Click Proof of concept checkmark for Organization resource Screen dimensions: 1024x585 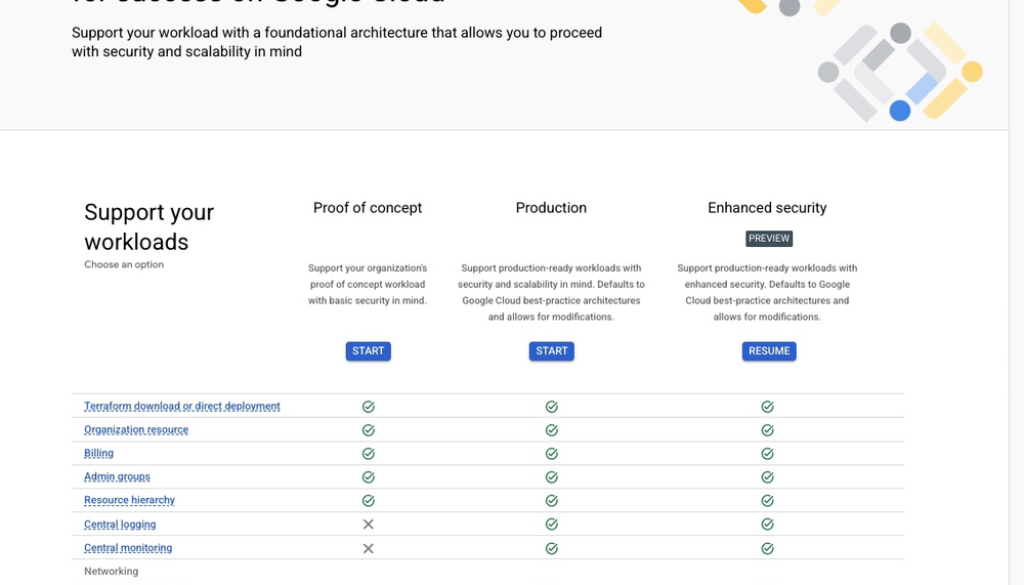(x=368, y=430)
